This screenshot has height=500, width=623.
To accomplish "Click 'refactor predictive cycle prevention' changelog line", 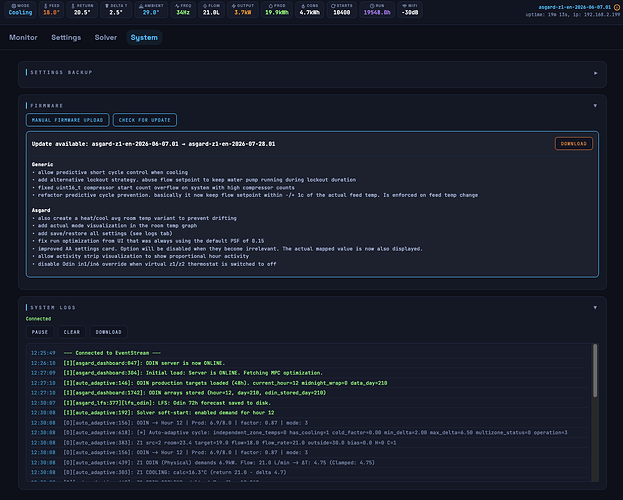I will [x=255, y=195].
